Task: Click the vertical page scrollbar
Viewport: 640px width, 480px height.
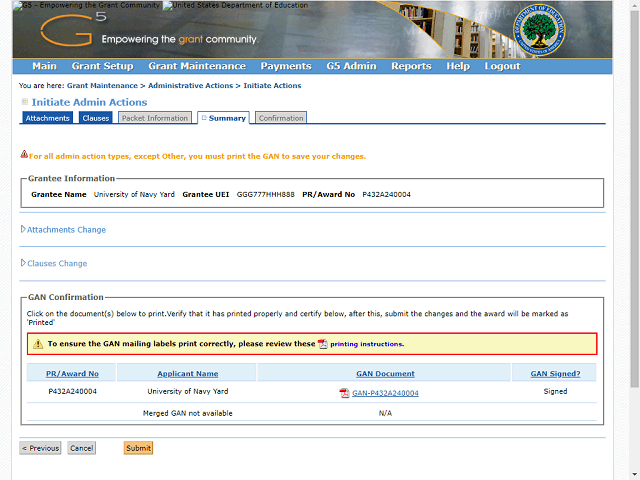Action: 635,196
